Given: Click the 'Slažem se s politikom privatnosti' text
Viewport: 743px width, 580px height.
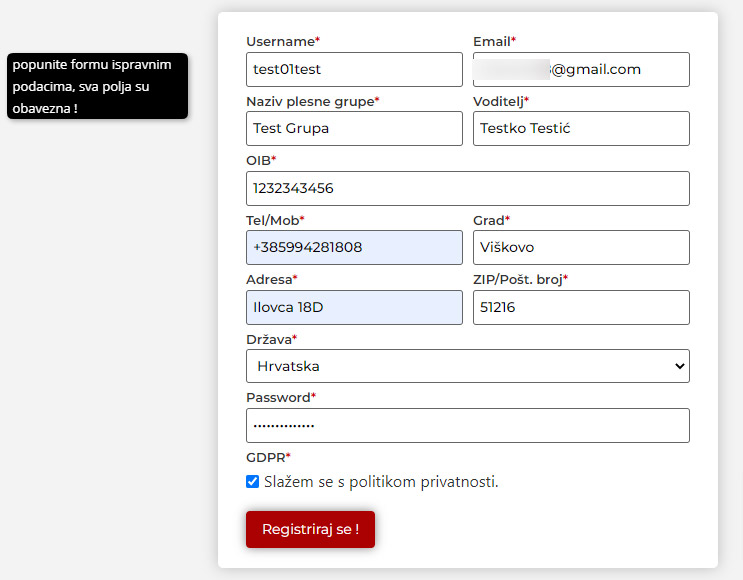Looking at the screenshot, I should (381, 482).
